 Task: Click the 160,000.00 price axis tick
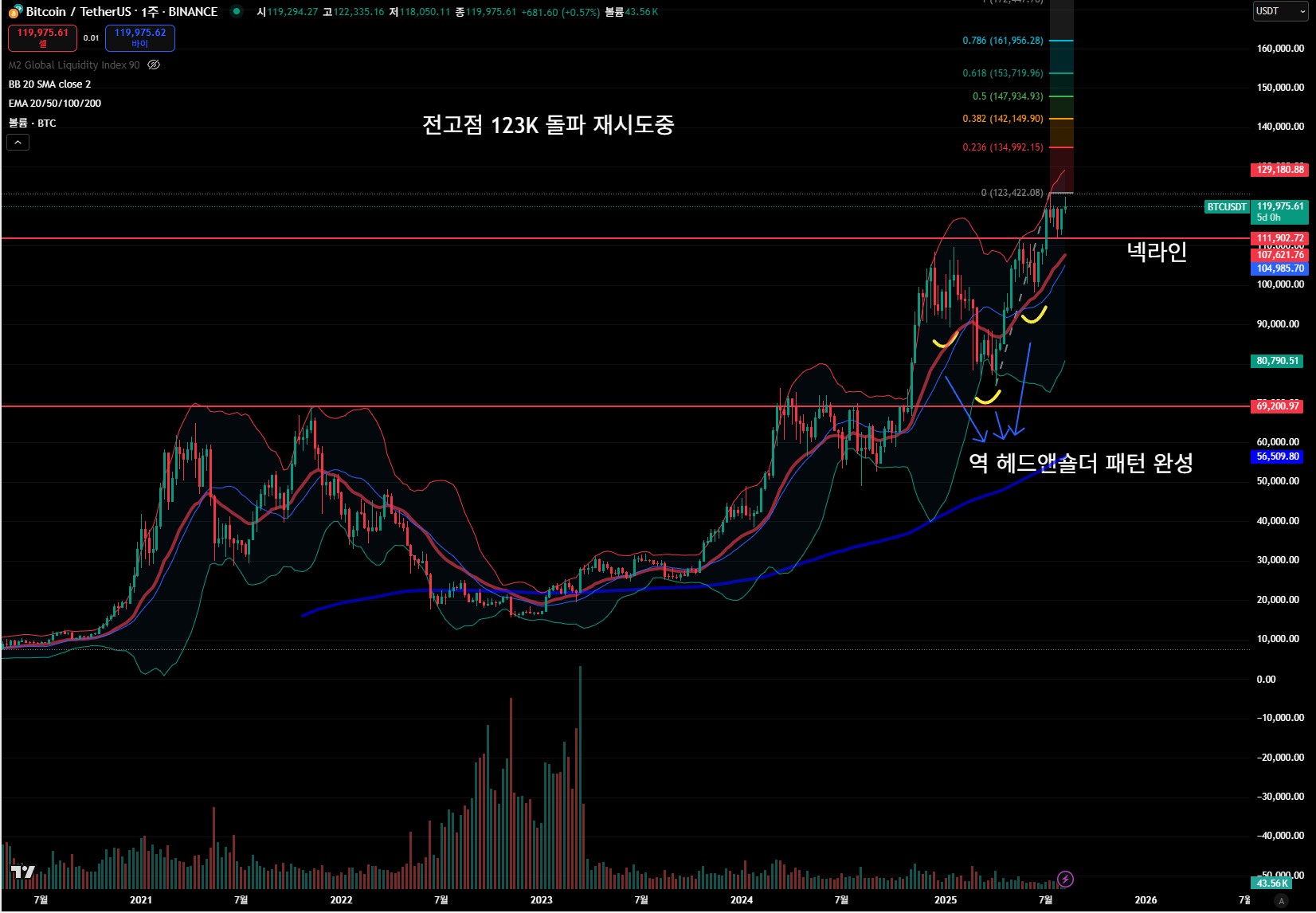(x=1280, y=49)
